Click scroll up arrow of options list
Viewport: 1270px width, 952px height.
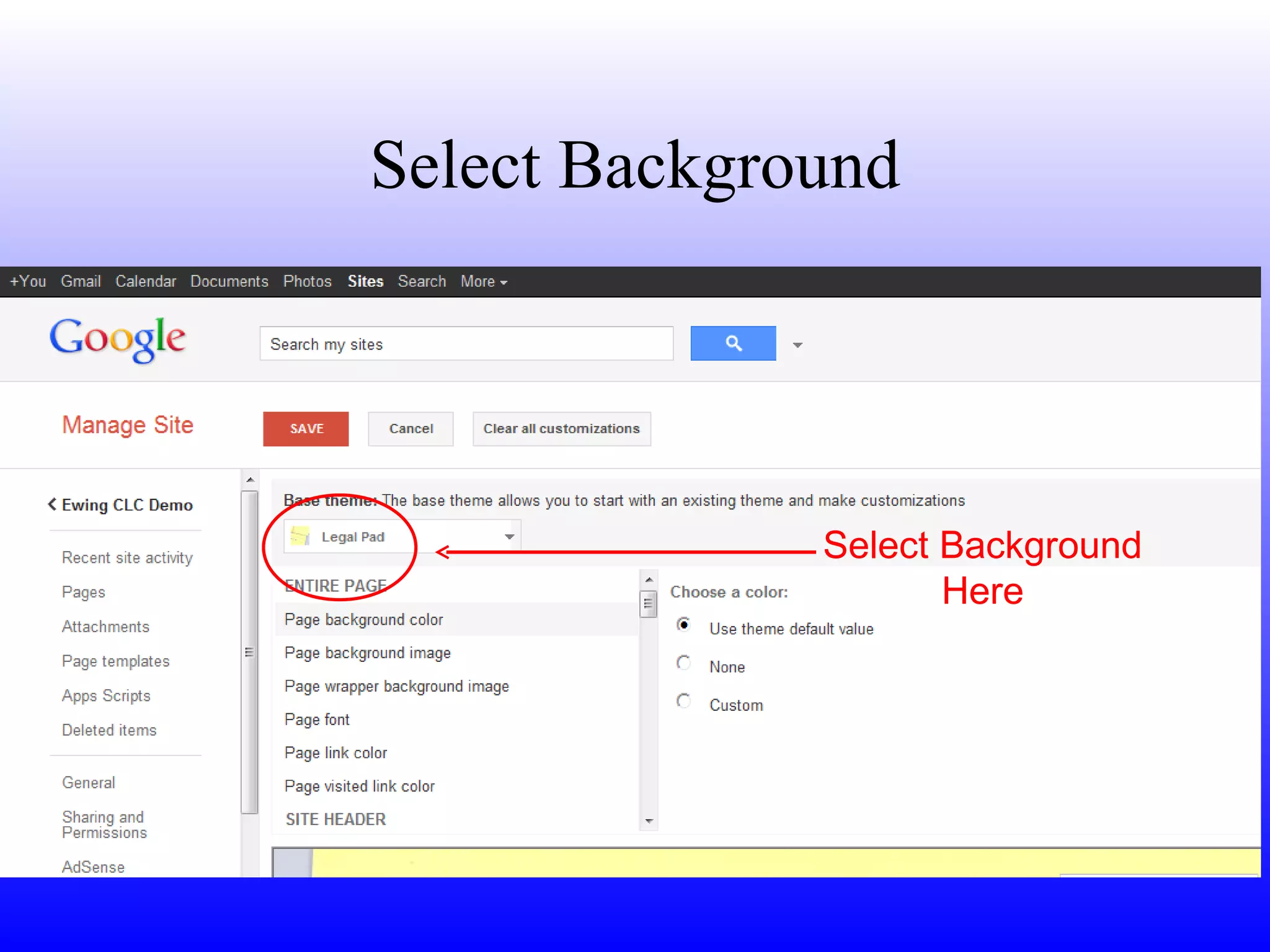coord(649,580)
